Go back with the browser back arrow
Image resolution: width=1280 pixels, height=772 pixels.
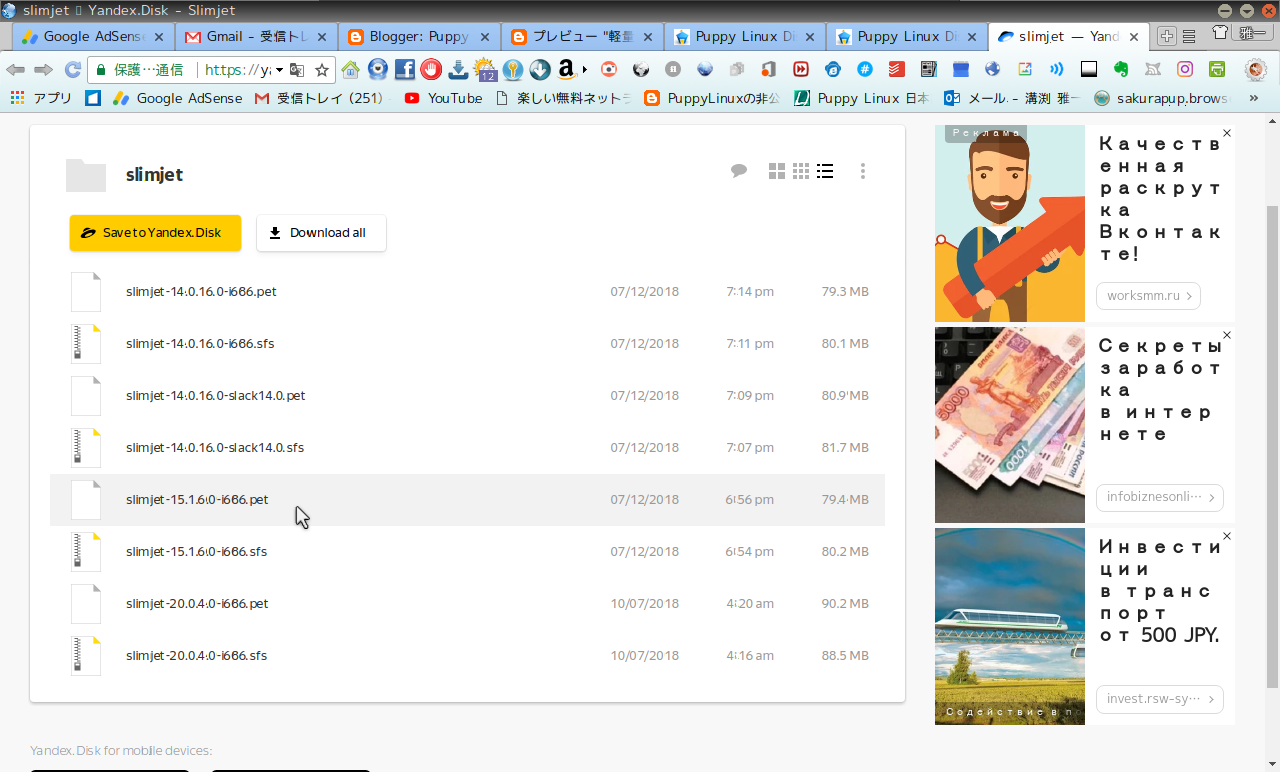(x=15, y=70)
